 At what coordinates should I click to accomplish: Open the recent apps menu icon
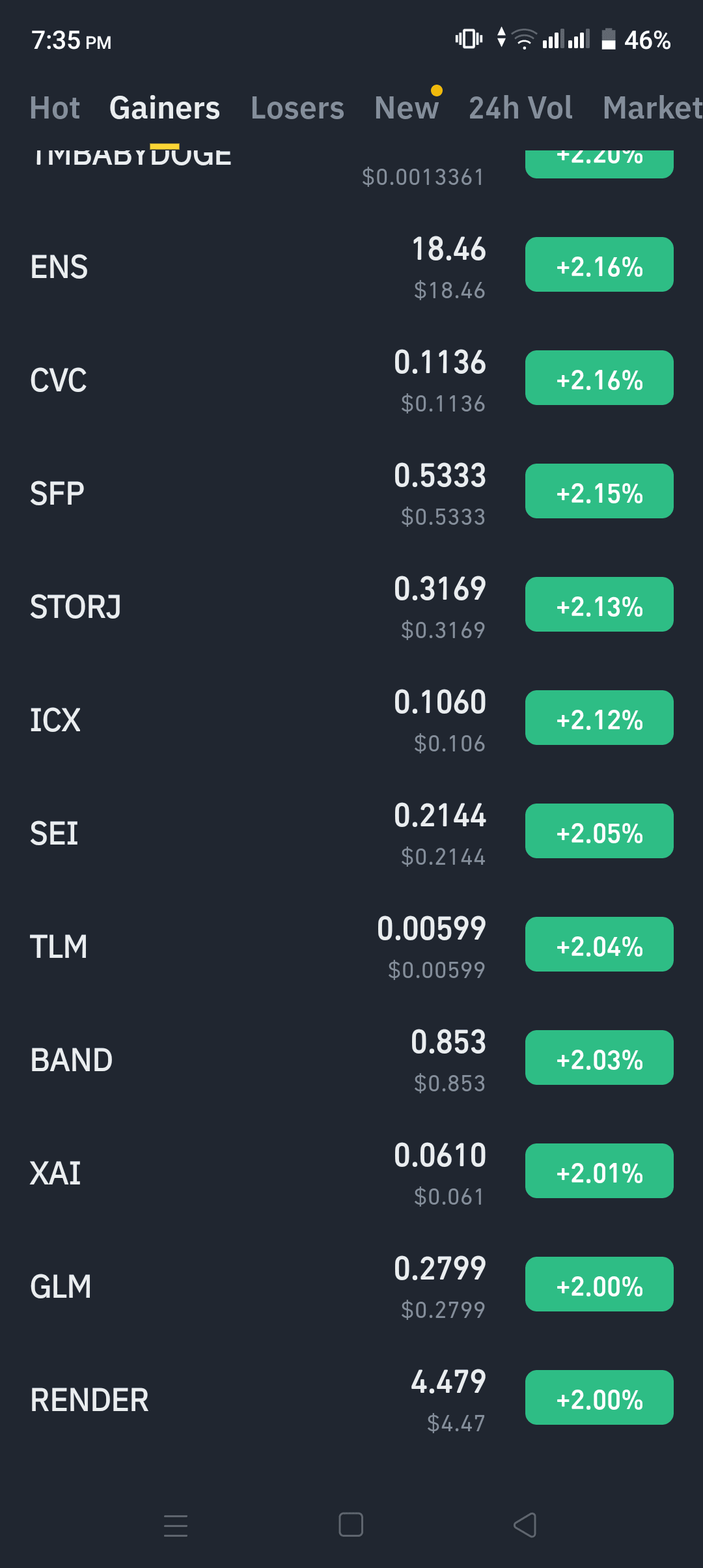coord(176,1526)
